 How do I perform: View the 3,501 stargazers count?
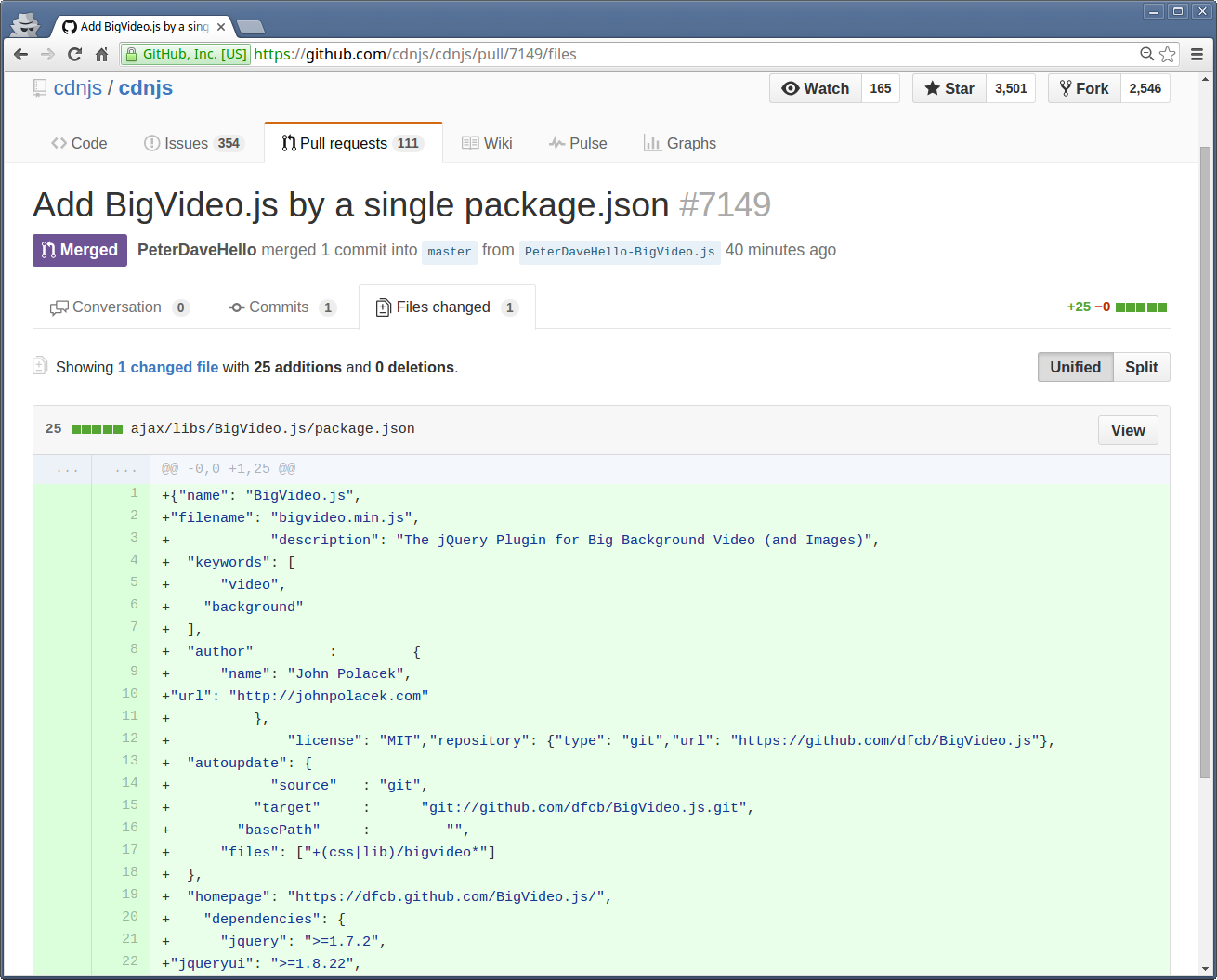(1011, 88)
